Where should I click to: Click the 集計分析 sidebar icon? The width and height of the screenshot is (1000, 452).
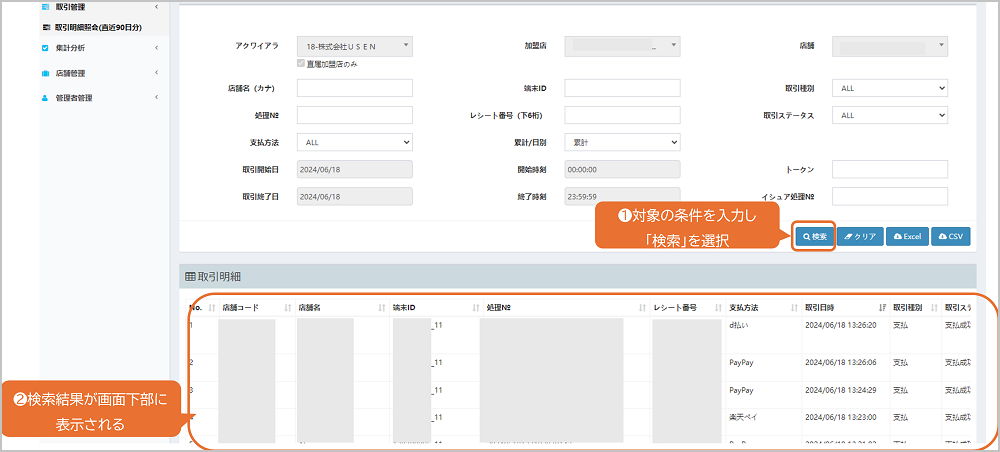[x=45, y=47]
